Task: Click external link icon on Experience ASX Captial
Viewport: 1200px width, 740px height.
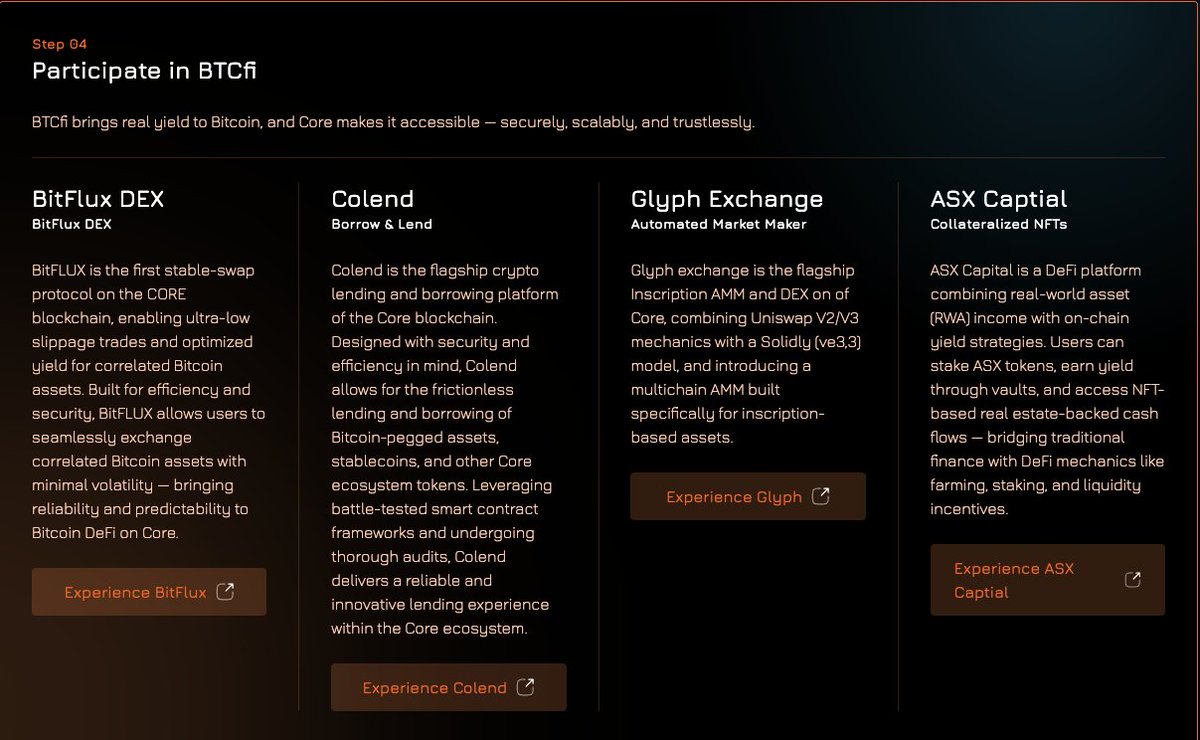Action: (x=1133, y=580)
